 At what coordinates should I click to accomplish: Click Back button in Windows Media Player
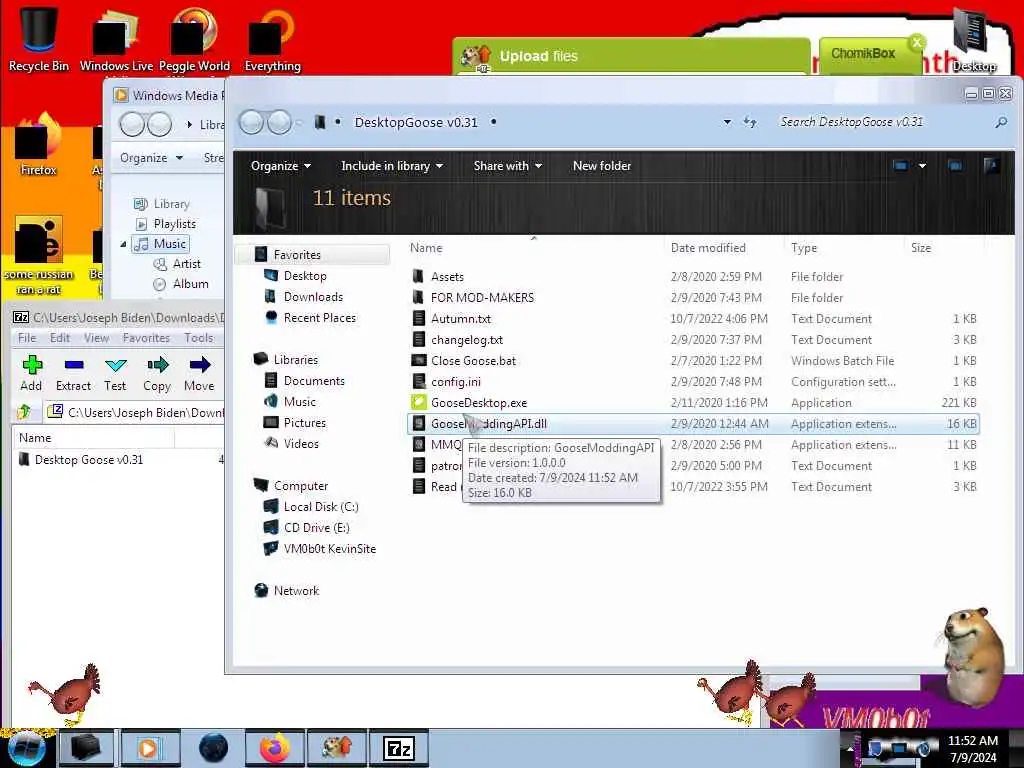[132, 124]
